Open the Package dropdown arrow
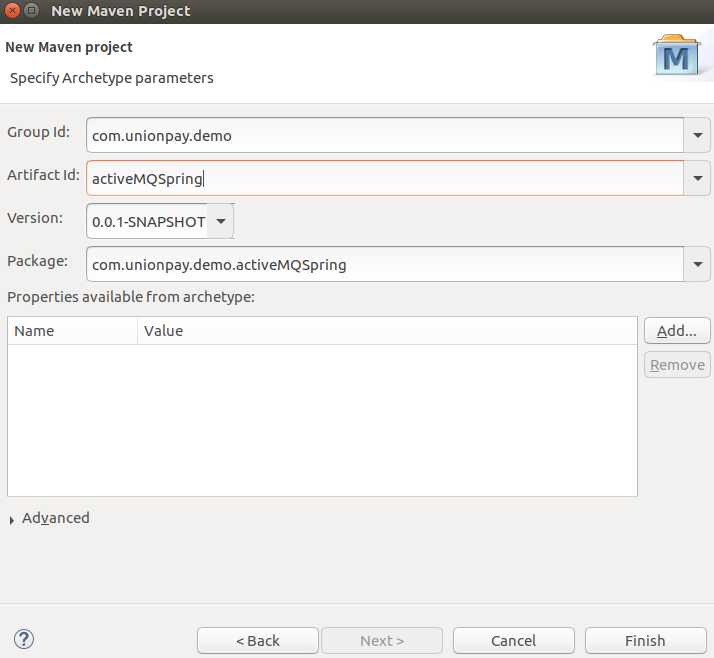Viewport: 714px width, 658px height. 697,265
